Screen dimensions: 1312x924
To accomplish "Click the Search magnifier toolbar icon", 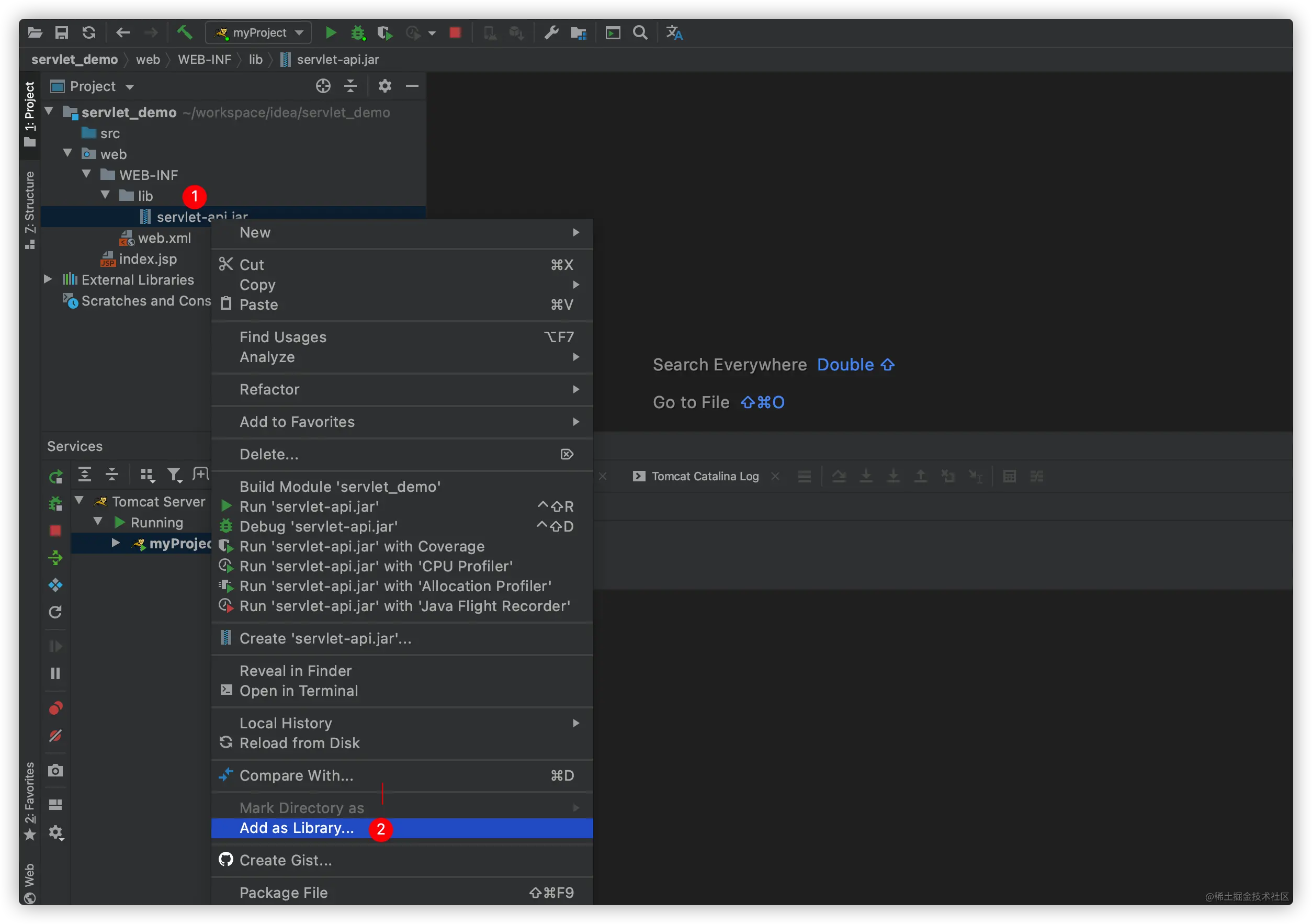I will tap(640, 32).
